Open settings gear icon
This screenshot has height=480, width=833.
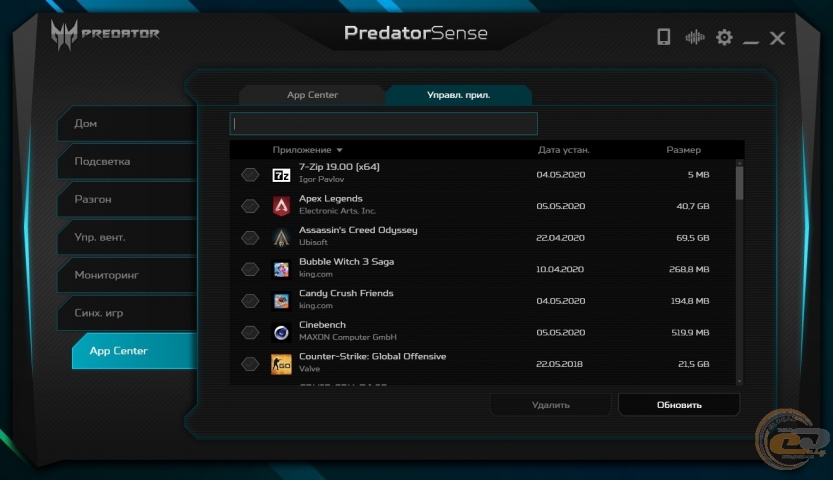(x=724, y=37)
